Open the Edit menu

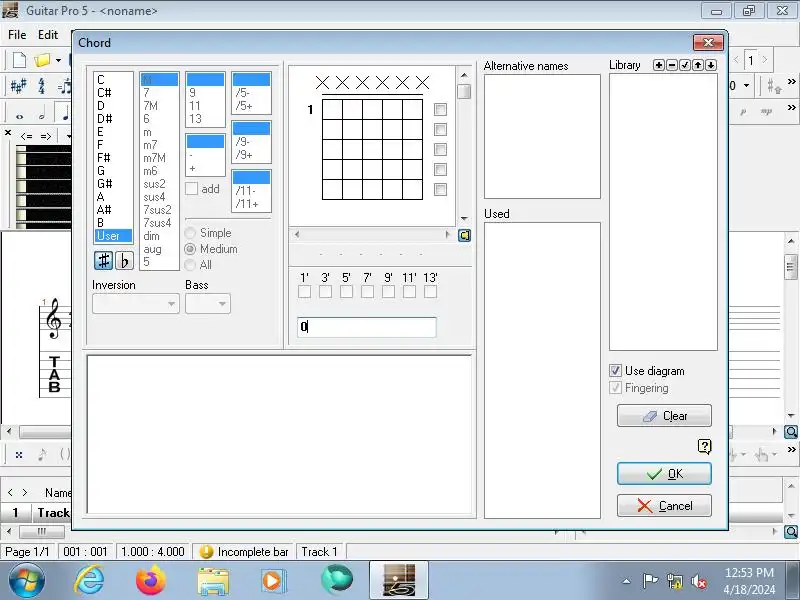pyautogui.click(x=48, y=35)
